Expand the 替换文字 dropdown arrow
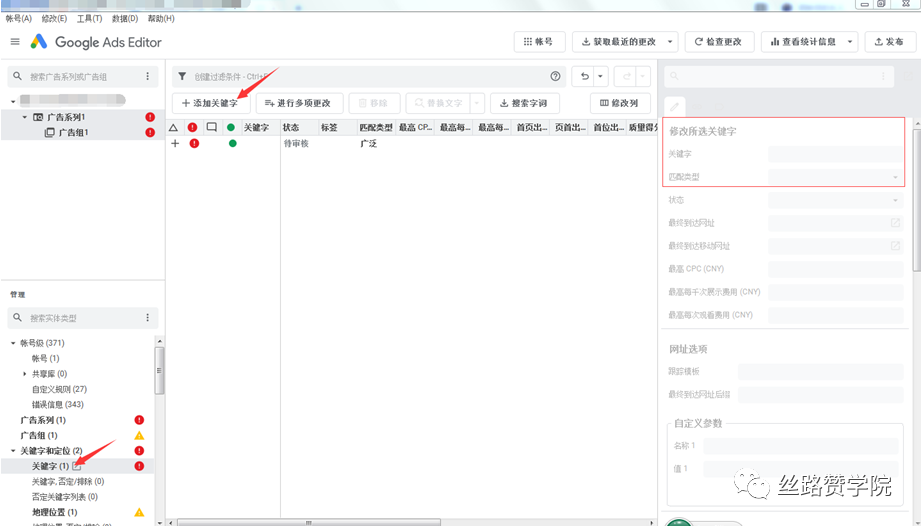 click(477, 103)
